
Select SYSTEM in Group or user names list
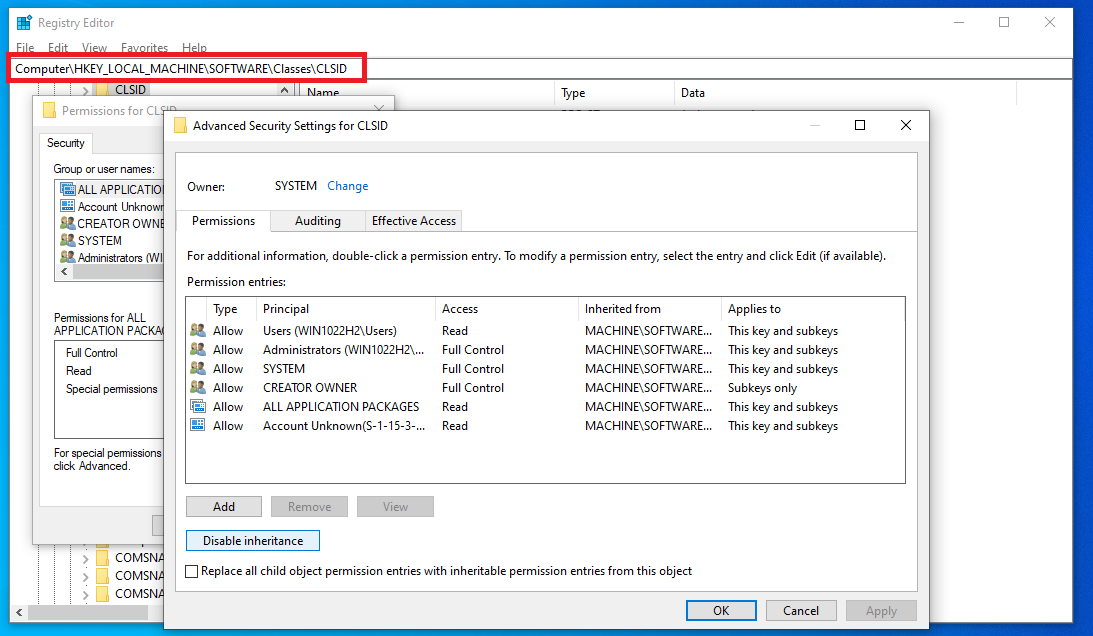[x=100, y=240]
